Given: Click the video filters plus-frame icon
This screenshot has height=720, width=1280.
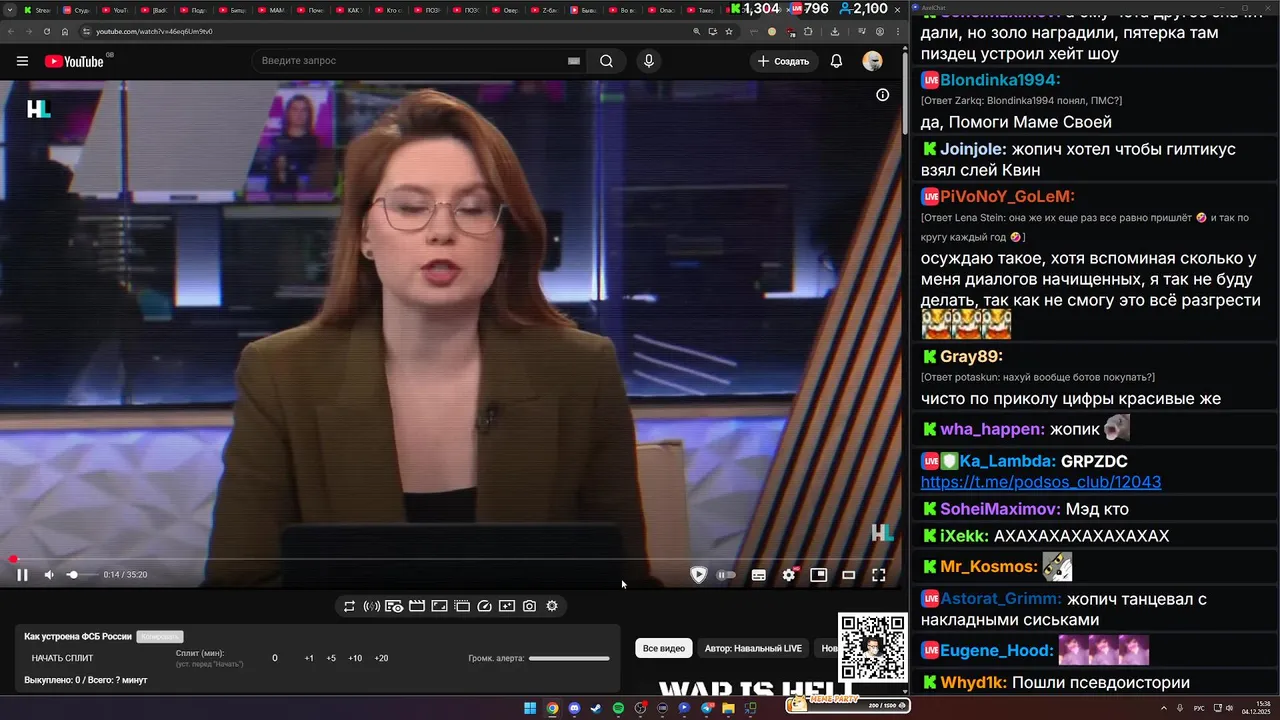Looking at the screenshot, I should (507, 606).
